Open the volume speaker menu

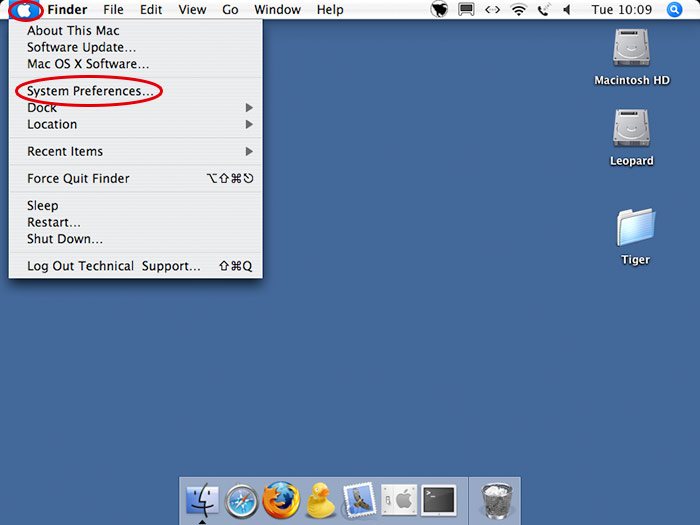tap(567, 9)
